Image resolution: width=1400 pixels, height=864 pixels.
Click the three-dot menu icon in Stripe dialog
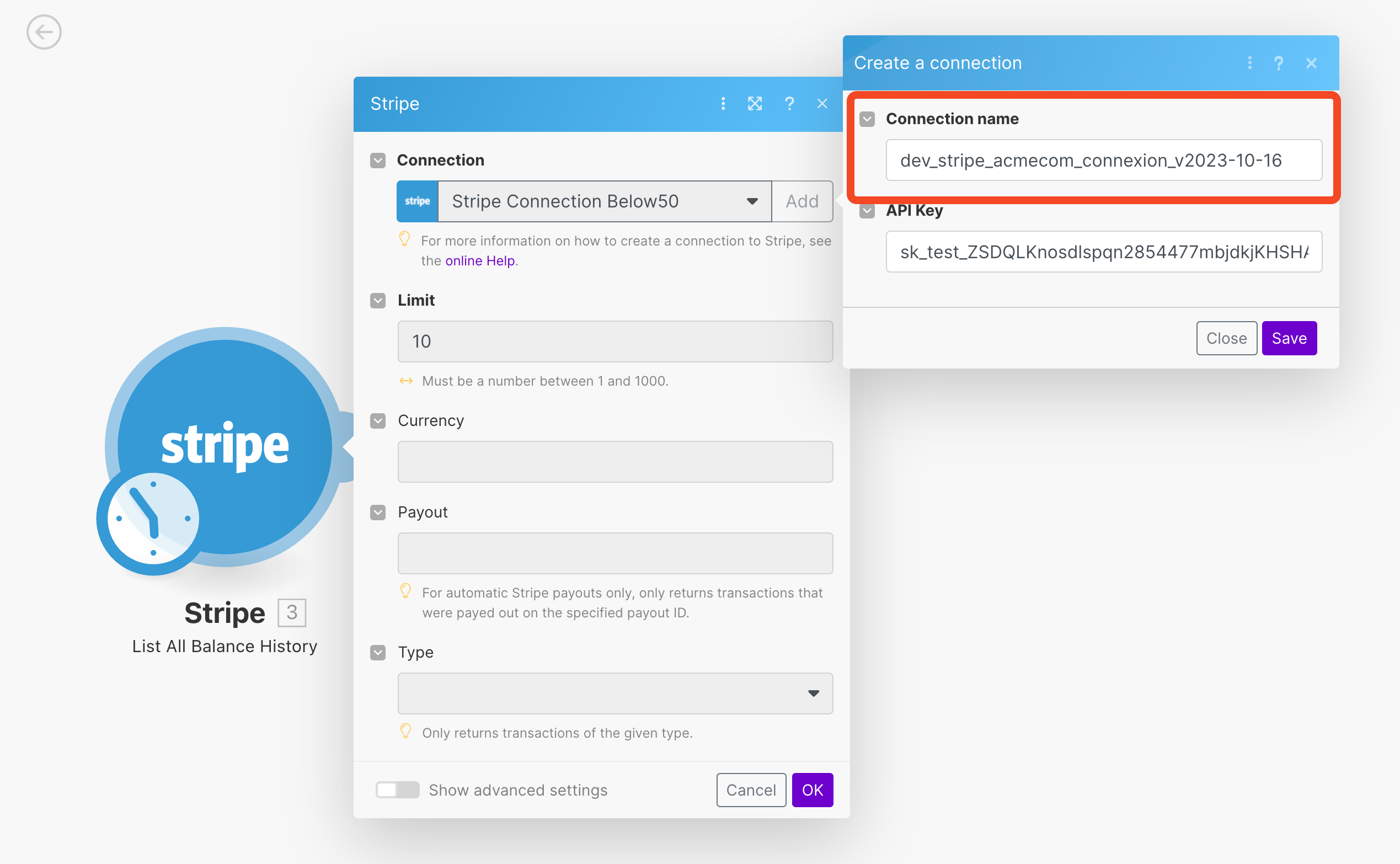(x=723, y=104)
